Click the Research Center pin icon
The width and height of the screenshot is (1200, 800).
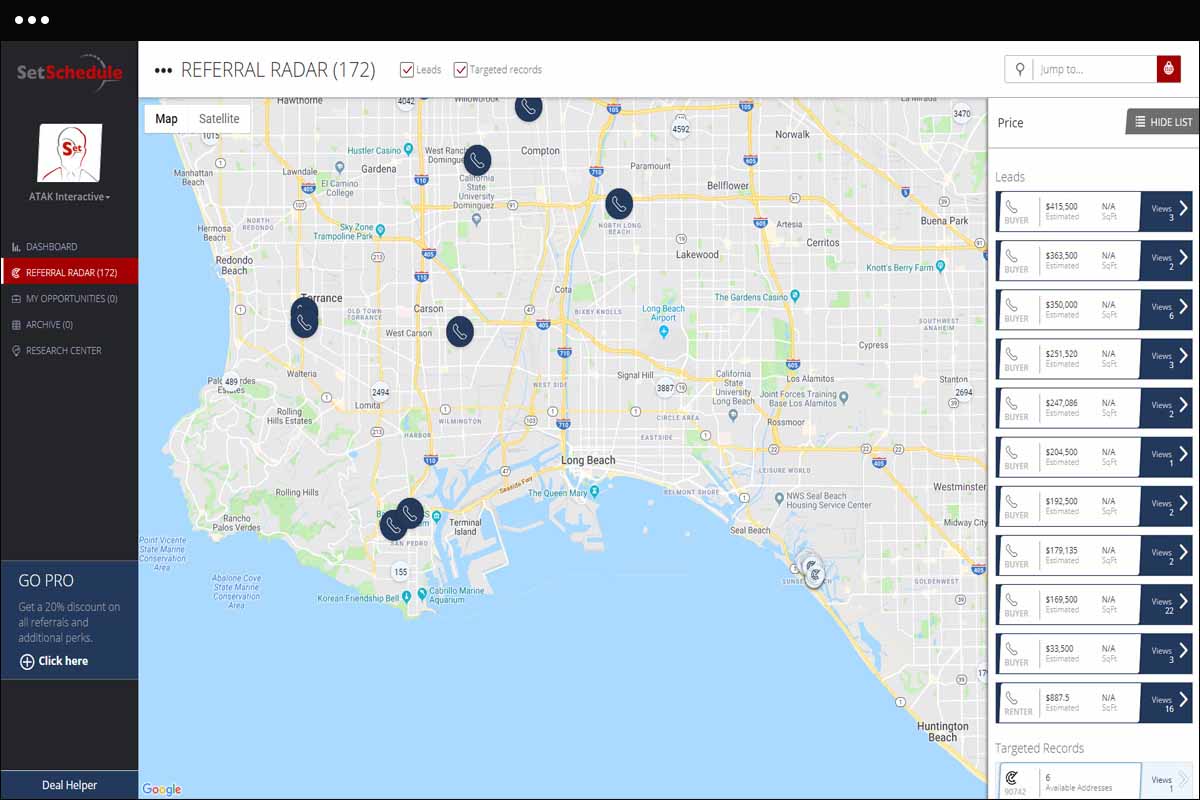click(16, 351)
